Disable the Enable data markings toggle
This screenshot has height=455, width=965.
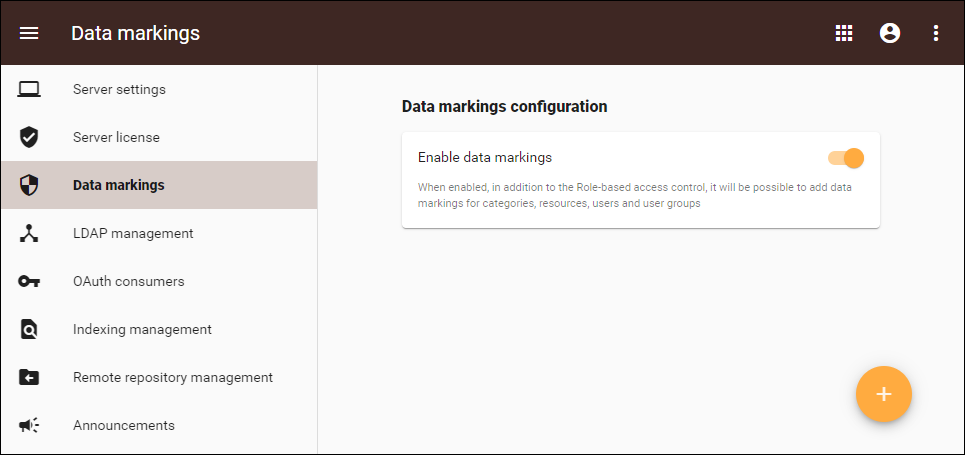coord(846,158)
